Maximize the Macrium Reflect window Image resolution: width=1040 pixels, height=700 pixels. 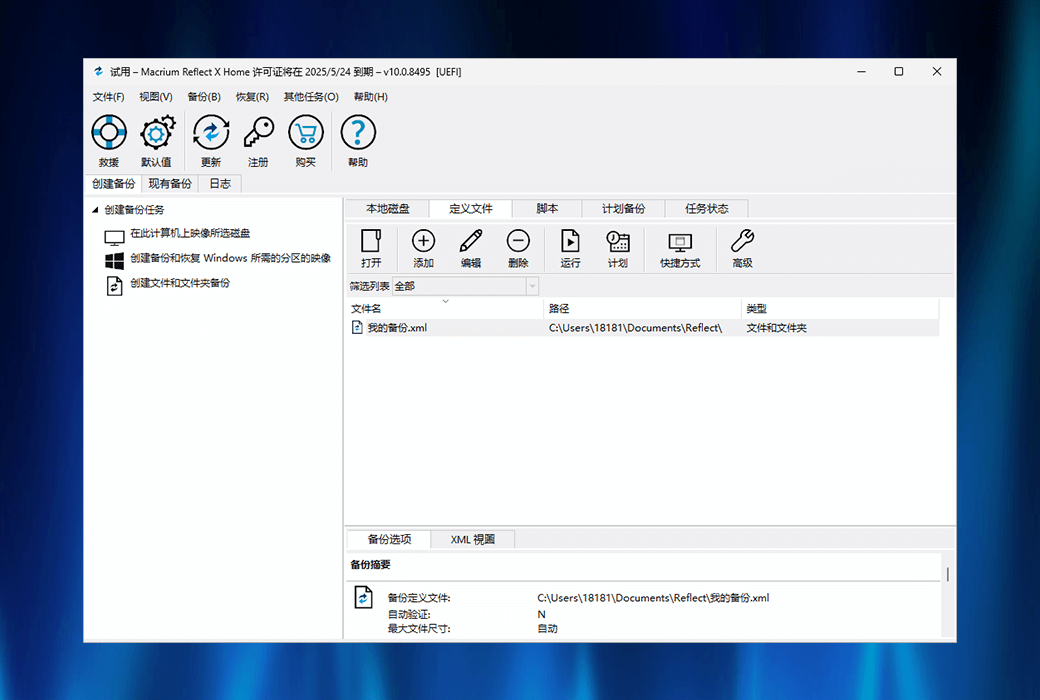point(899,72)
